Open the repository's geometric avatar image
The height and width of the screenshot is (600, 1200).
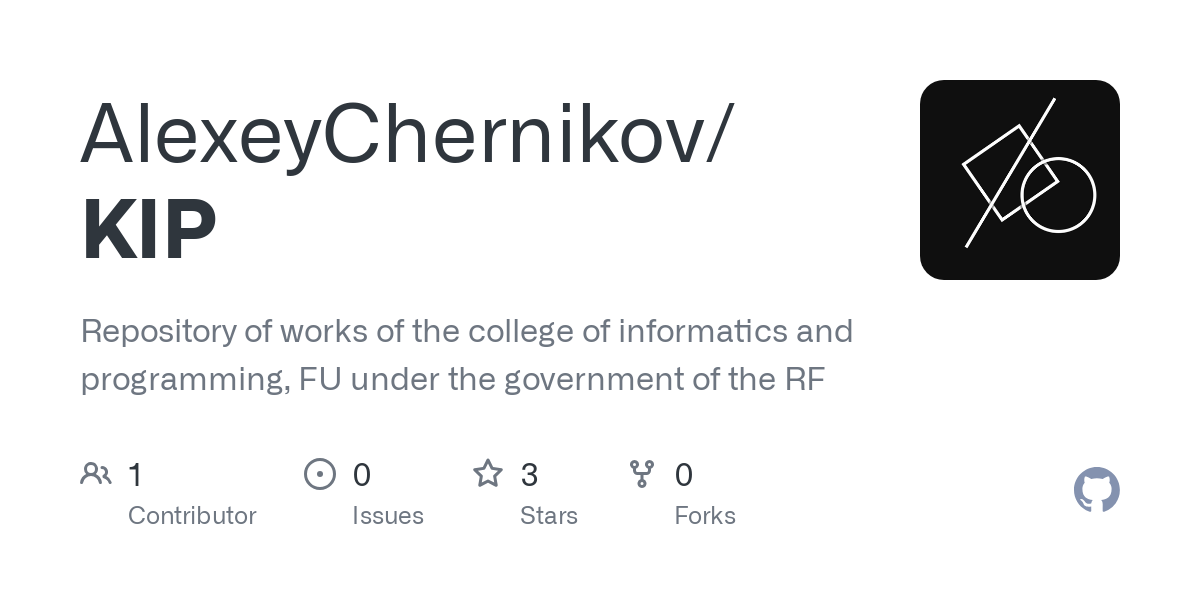(x=1019, y=180)
